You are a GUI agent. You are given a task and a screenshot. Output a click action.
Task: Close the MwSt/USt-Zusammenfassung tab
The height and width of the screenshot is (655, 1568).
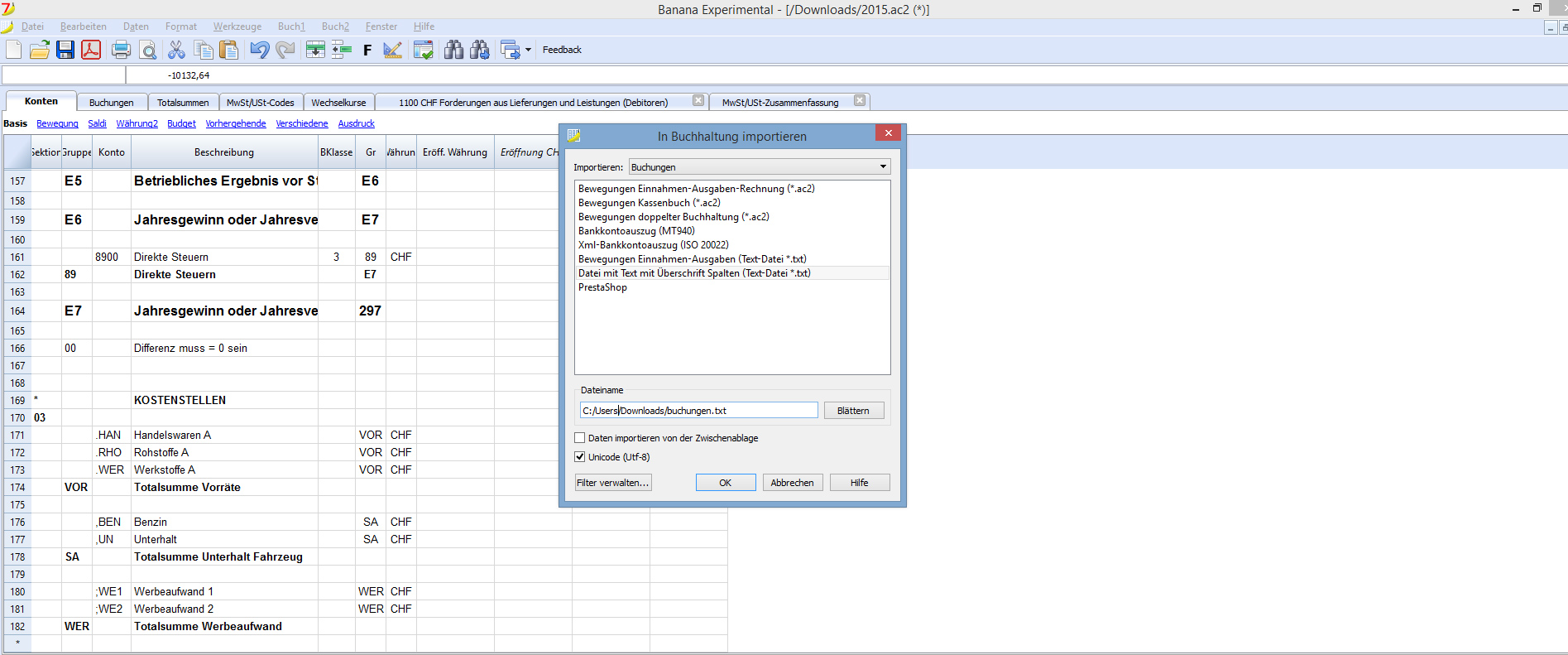click(x=860, y=101)
